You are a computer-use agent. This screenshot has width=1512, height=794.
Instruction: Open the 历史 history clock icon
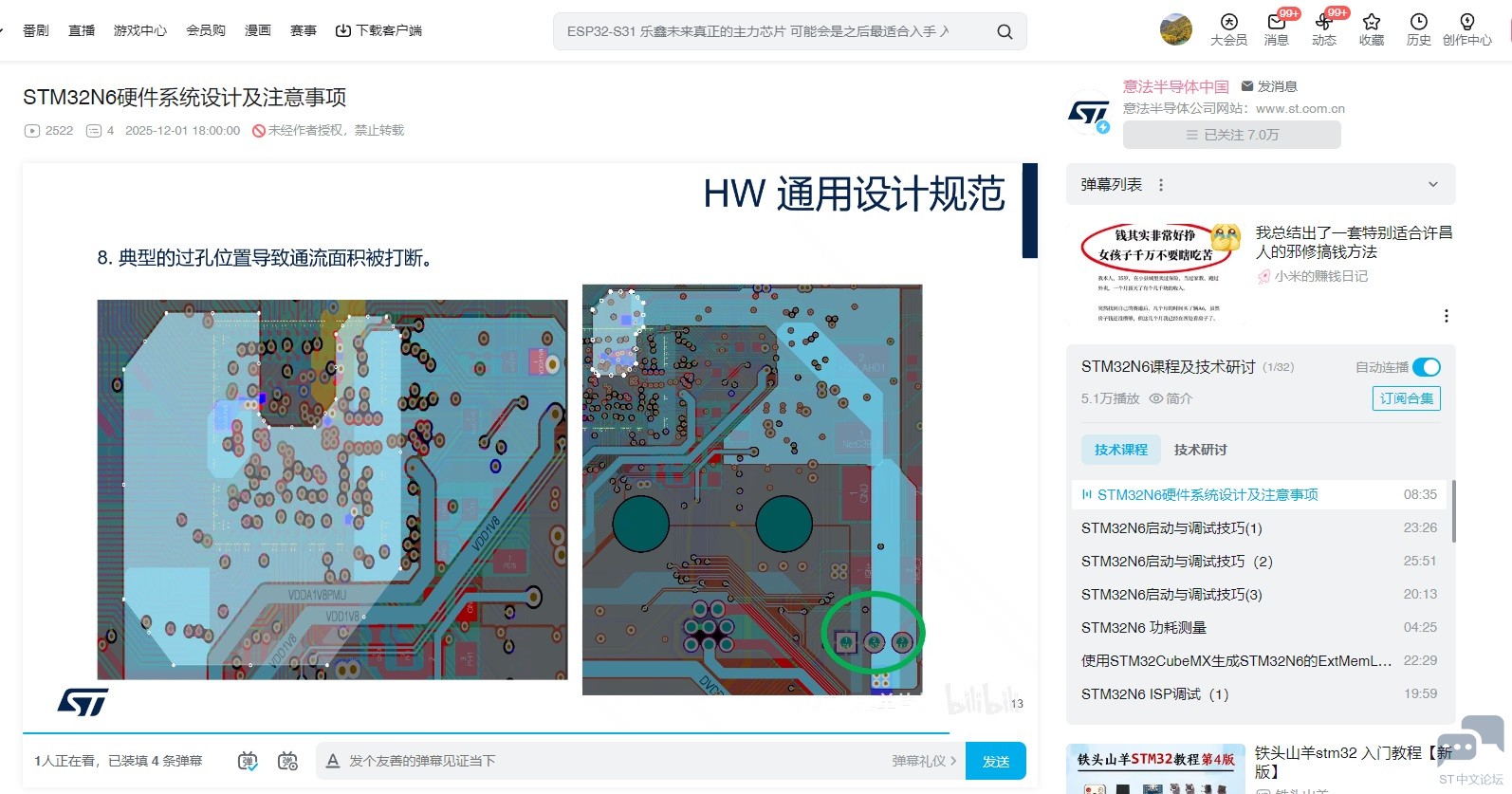(x=1418, y=23)
